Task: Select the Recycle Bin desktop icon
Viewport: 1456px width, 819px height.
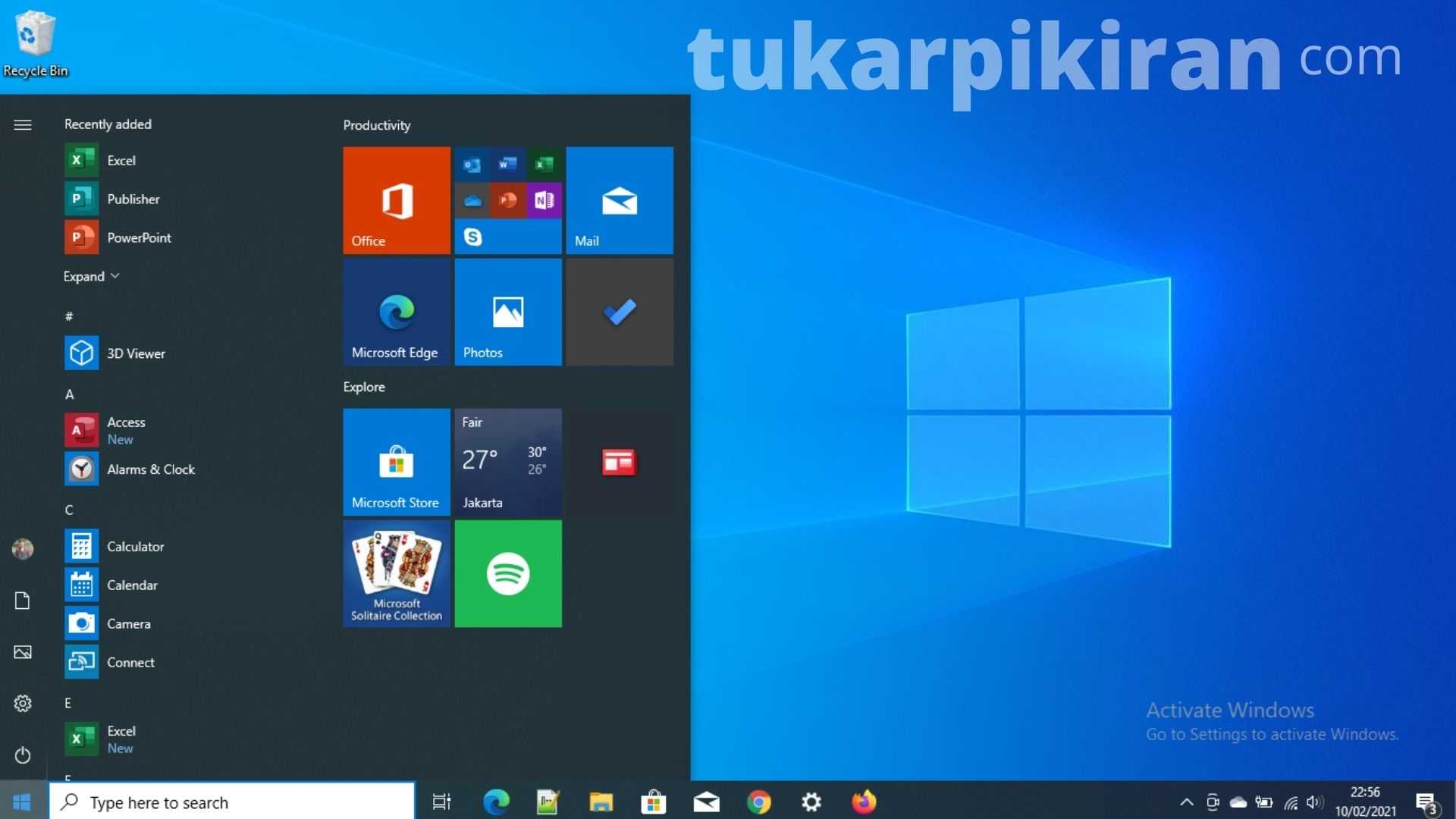Action: (35, 43)
